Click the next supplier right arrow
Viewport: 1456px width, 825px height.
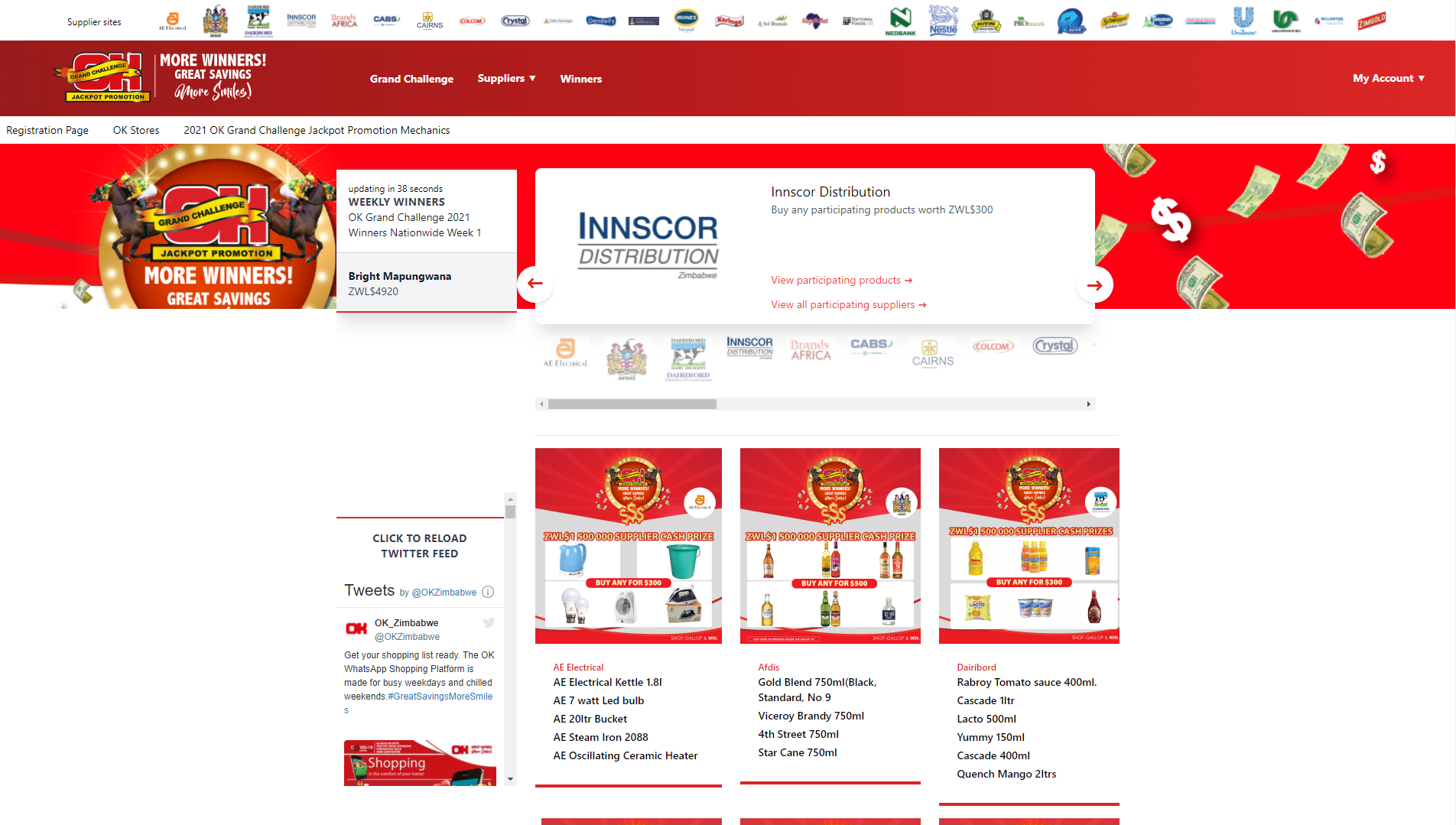point(1094,285)
